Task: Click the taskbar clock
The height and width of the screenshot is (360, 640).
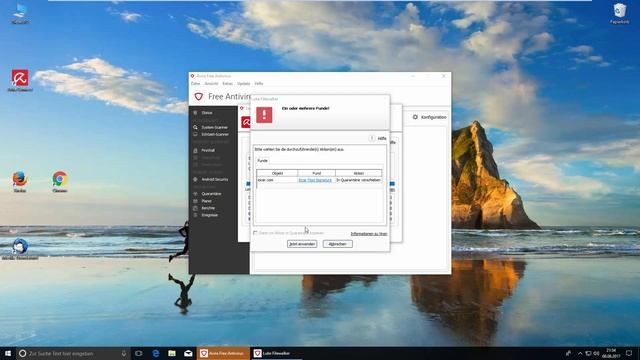Action: pyautogui.click(x=611, y=353)
